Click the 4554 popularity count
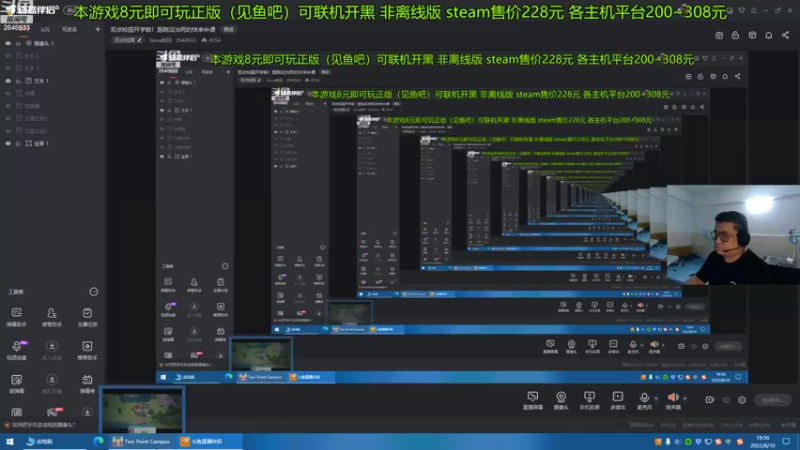800x450 pixels. (211, 40)
